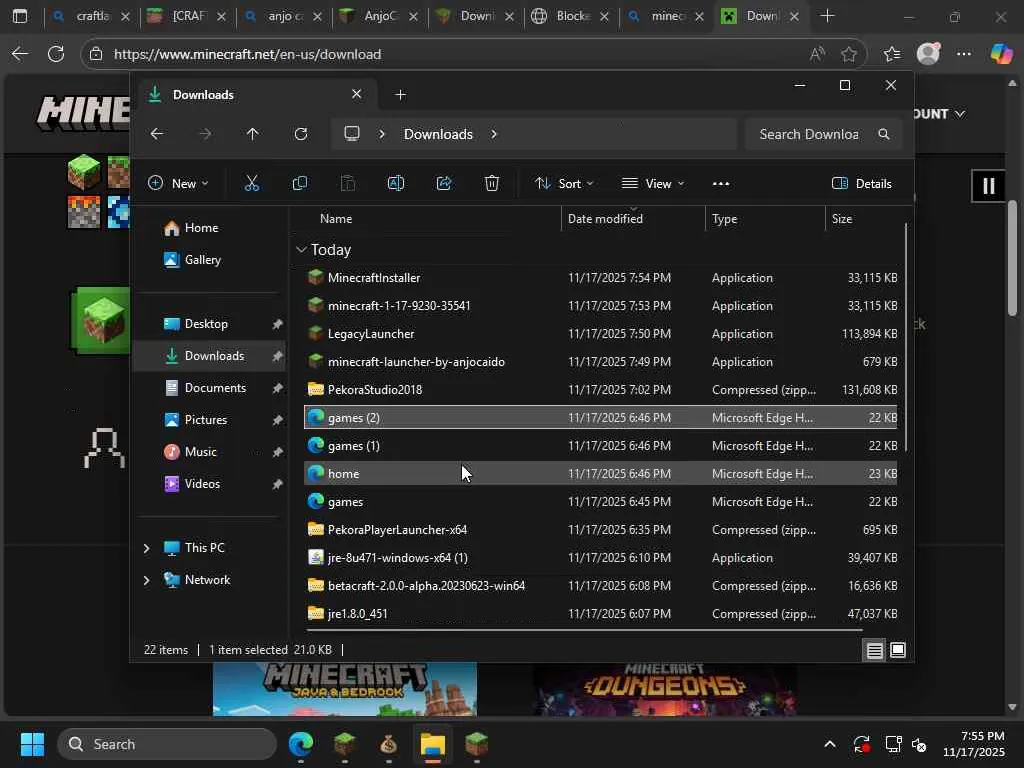This screenshot has height=768, width=1024.
Task: Click the Copy icon in Explorer toolbar
Action: (x=300, y=184)
